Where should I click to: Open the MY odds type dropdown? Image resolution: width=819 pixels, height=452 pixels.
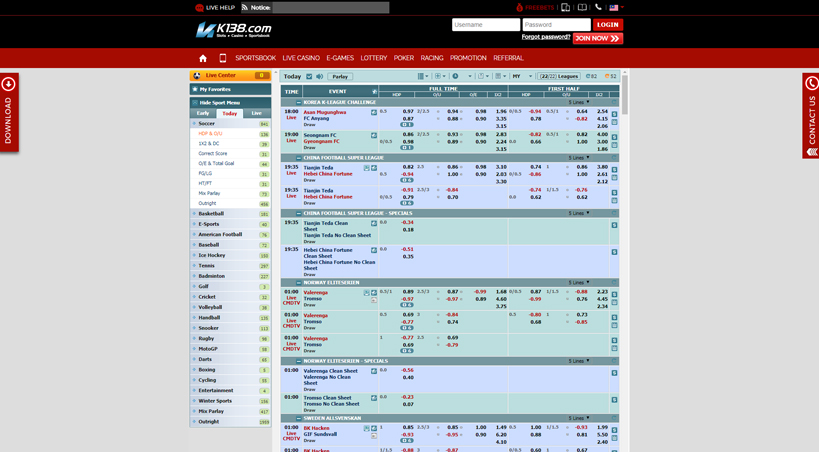point(522,76)
